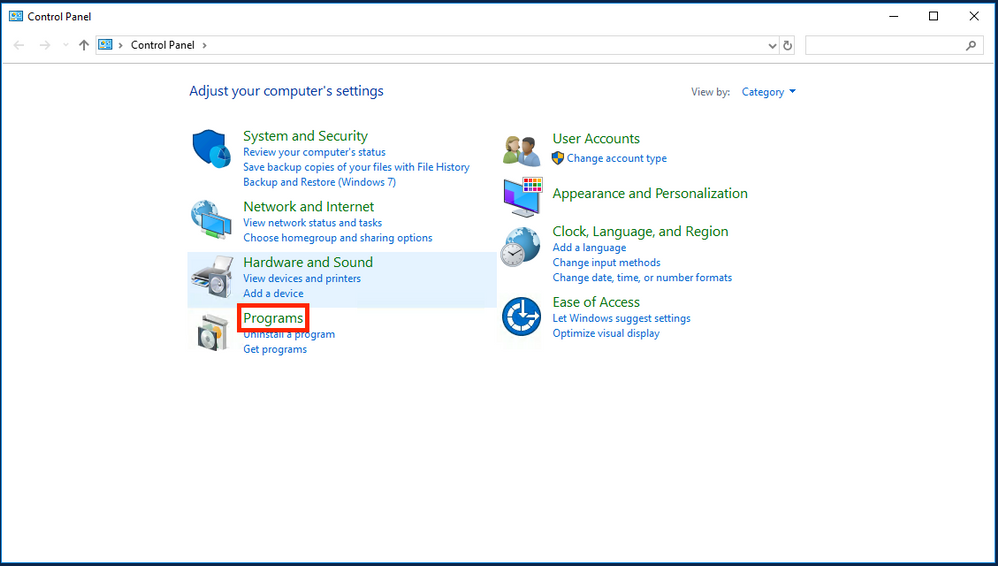Open the Network and Internet globe icon

[211, 220]
